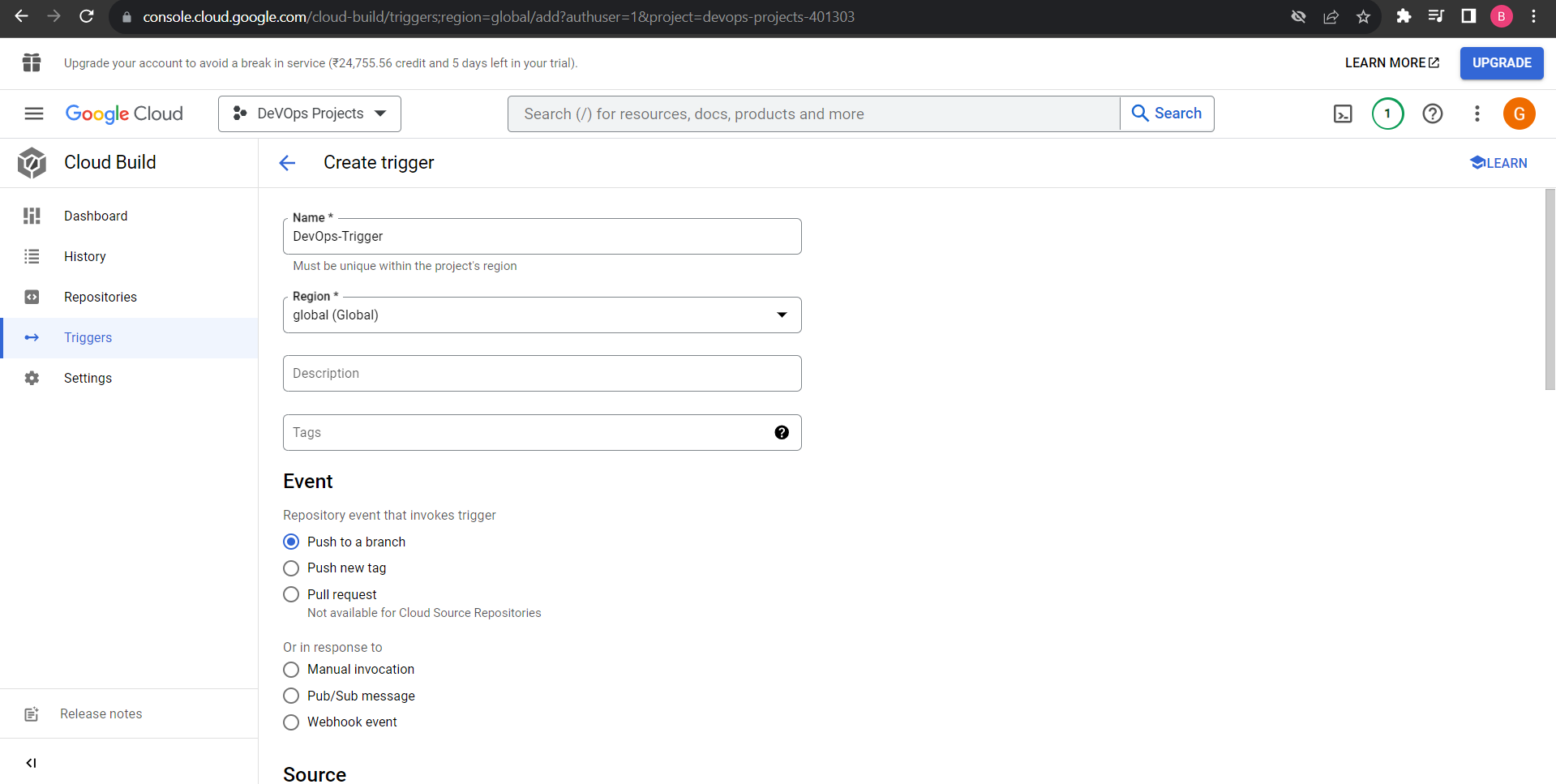
Task: Click the site lock icon in address bar
Action: coord(126,16)
